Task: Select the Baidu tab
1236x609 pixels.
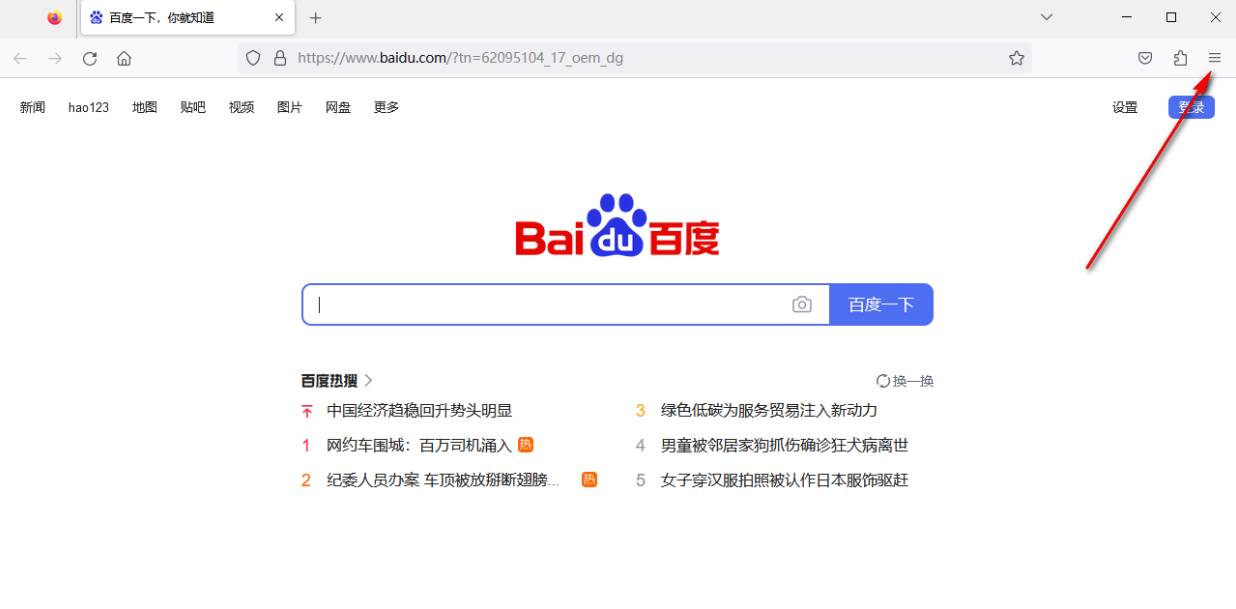Action: [x=187, y=18]
